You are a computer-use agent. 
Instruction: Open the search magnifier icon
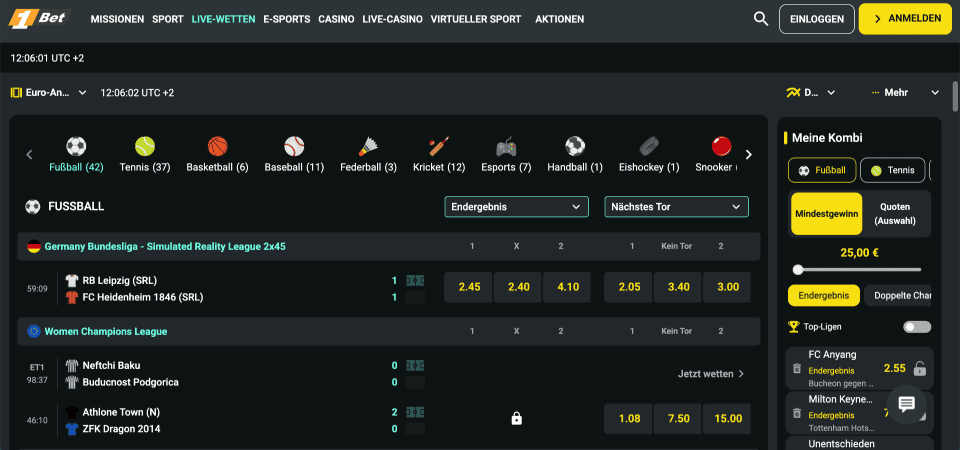click(760, 18)
